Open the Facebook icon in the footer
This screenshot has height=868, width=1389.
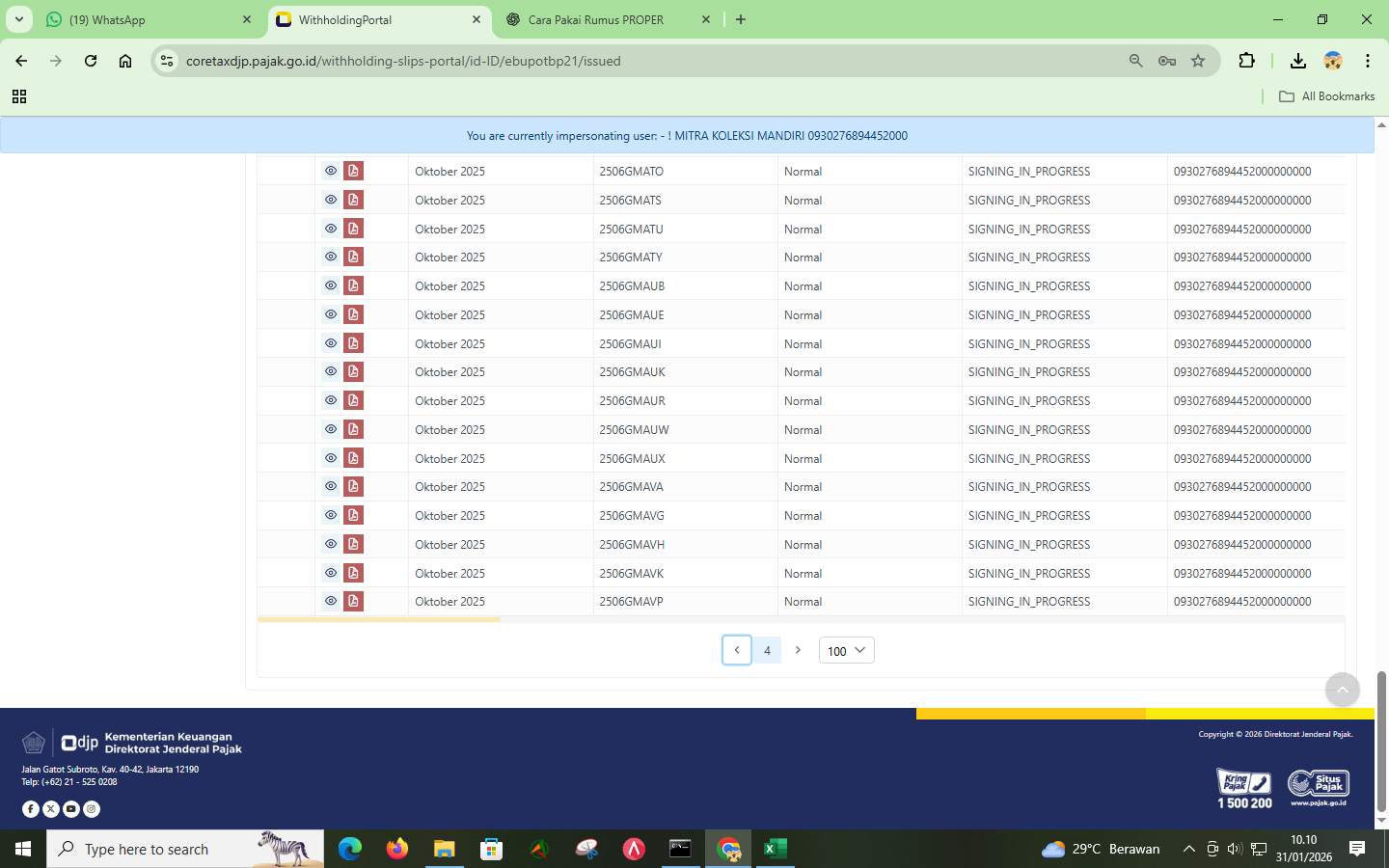tap(30, 809)
